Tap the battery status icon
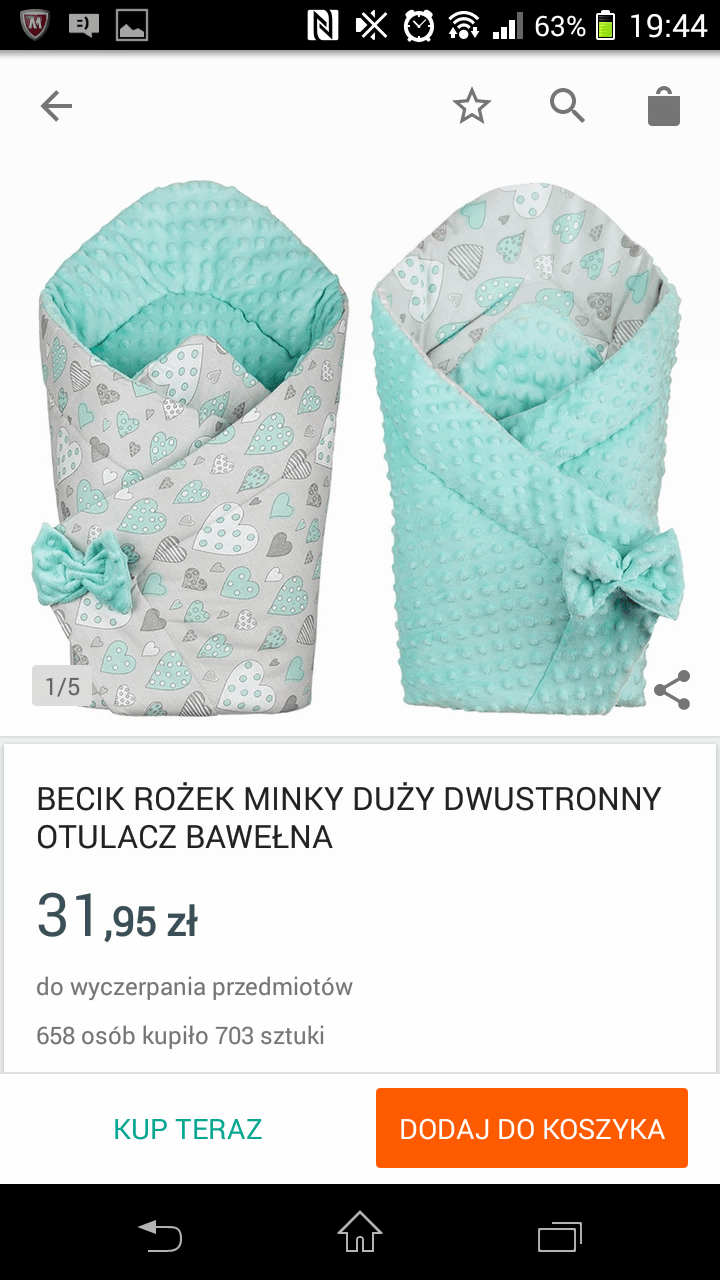This screenshot has width=720, height=1280. tap(604, 25)
